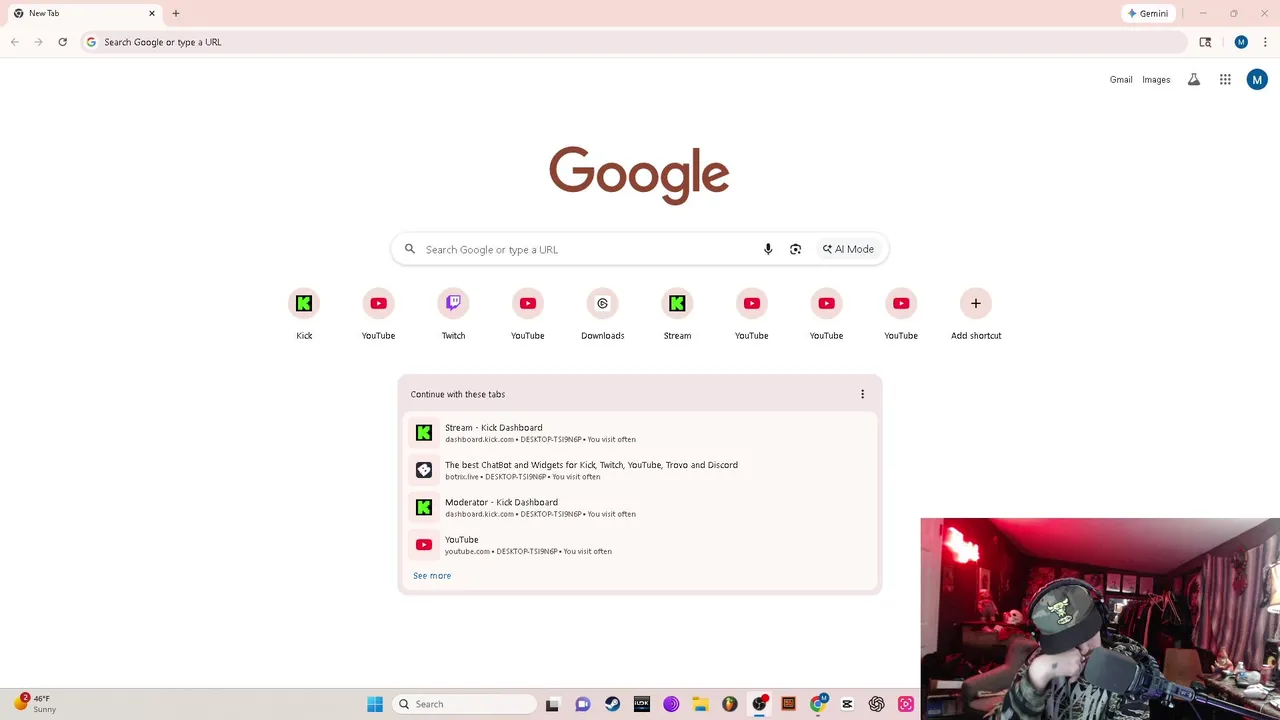Image resolution: width=1280 pixels, height=720 pixels.
Task: Open FL Studio from the taskbar
Action: click(730, 704)
